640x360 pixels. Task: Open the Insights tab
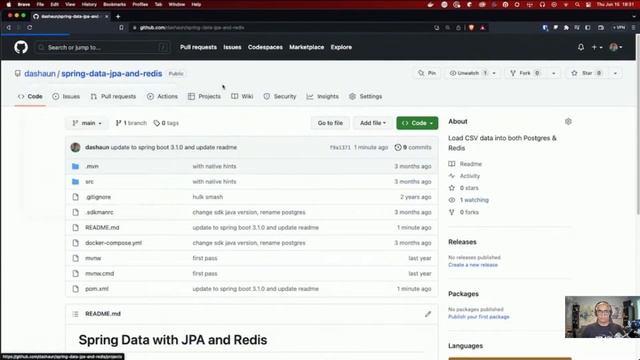click(x=322, y=96)
